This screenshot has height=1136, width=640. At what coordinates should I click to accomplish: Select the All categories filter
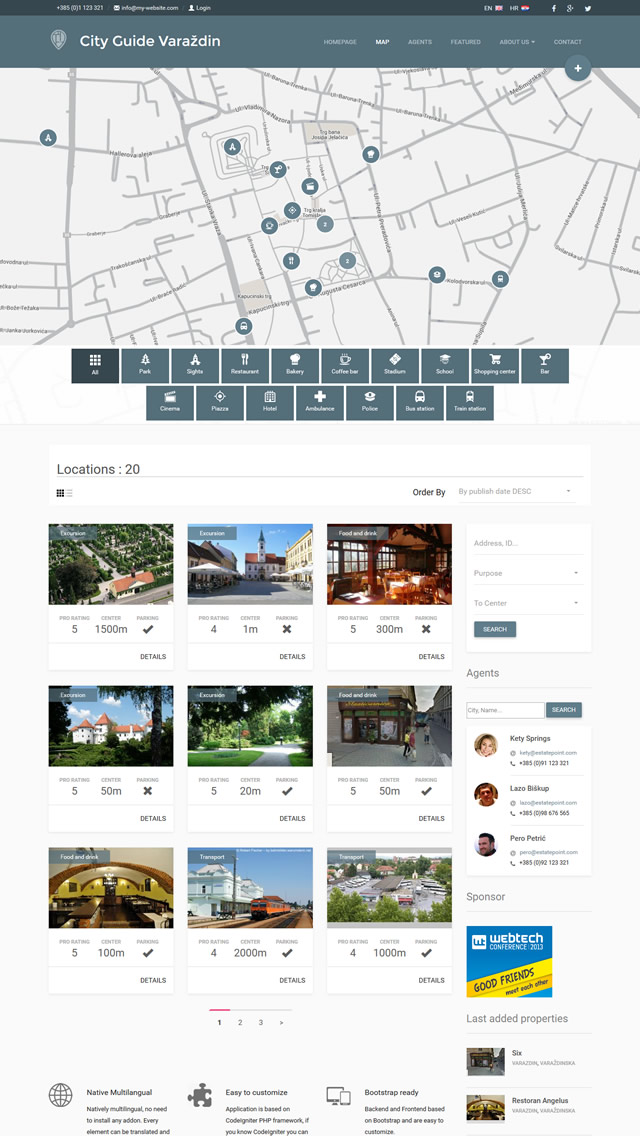click(x=95, y=366)
